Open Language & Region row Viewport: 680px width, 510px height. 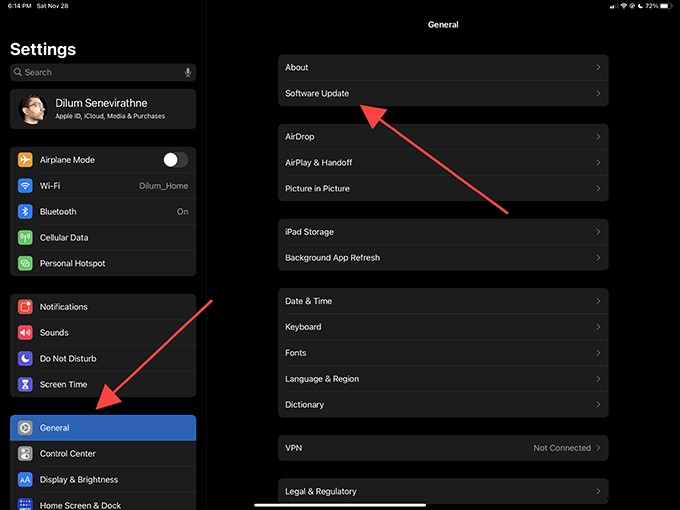[443, 379]
